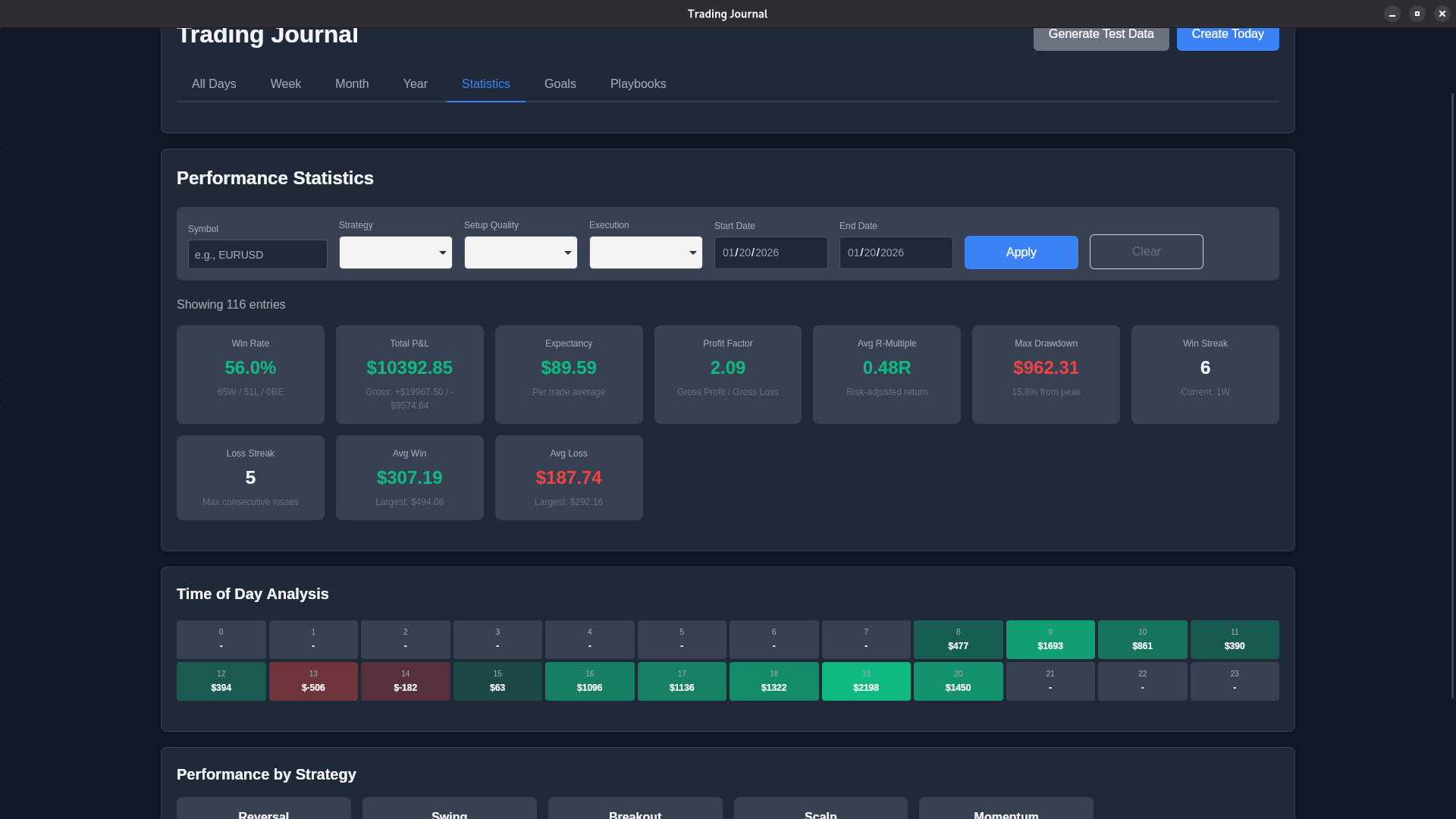Switch to the All Days tab

pyautogui.click(x=214, y=84)
